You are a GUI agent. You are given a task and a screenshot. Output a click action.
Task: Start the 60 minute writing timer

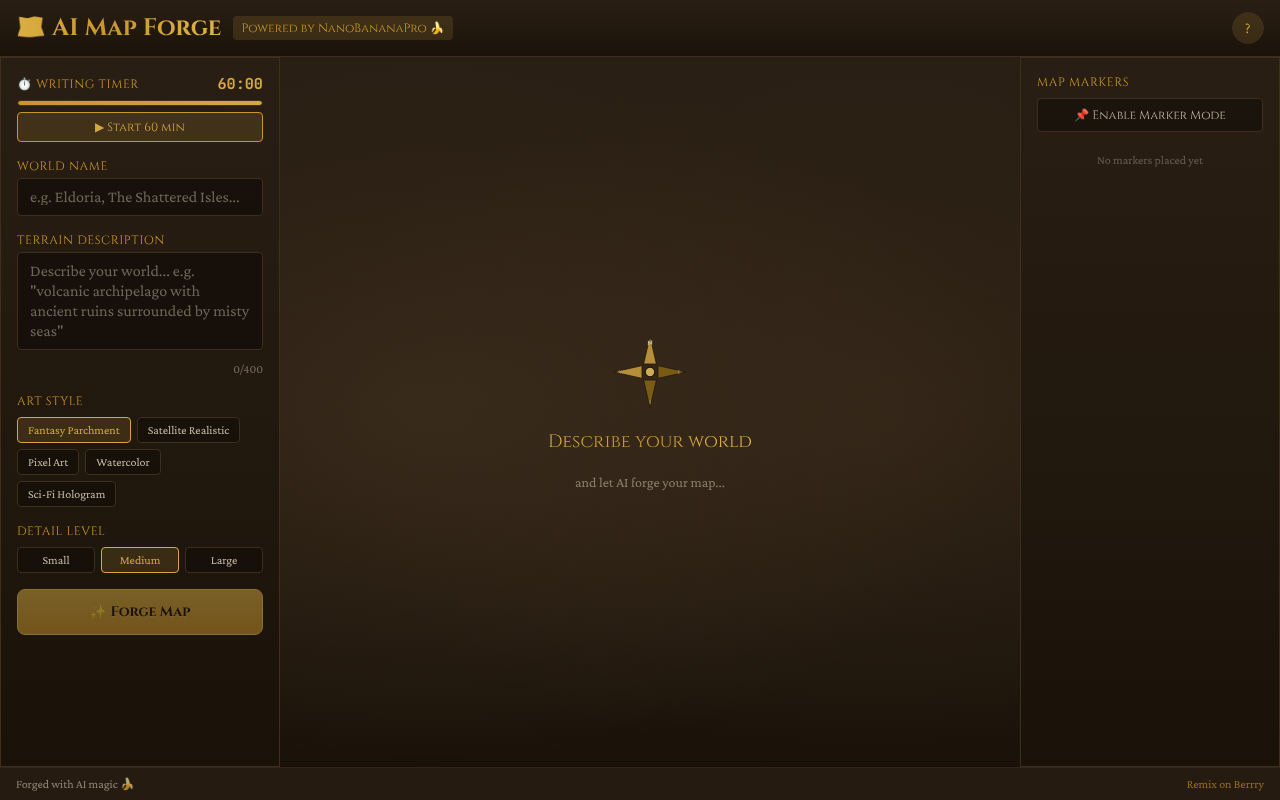point(140,127)
